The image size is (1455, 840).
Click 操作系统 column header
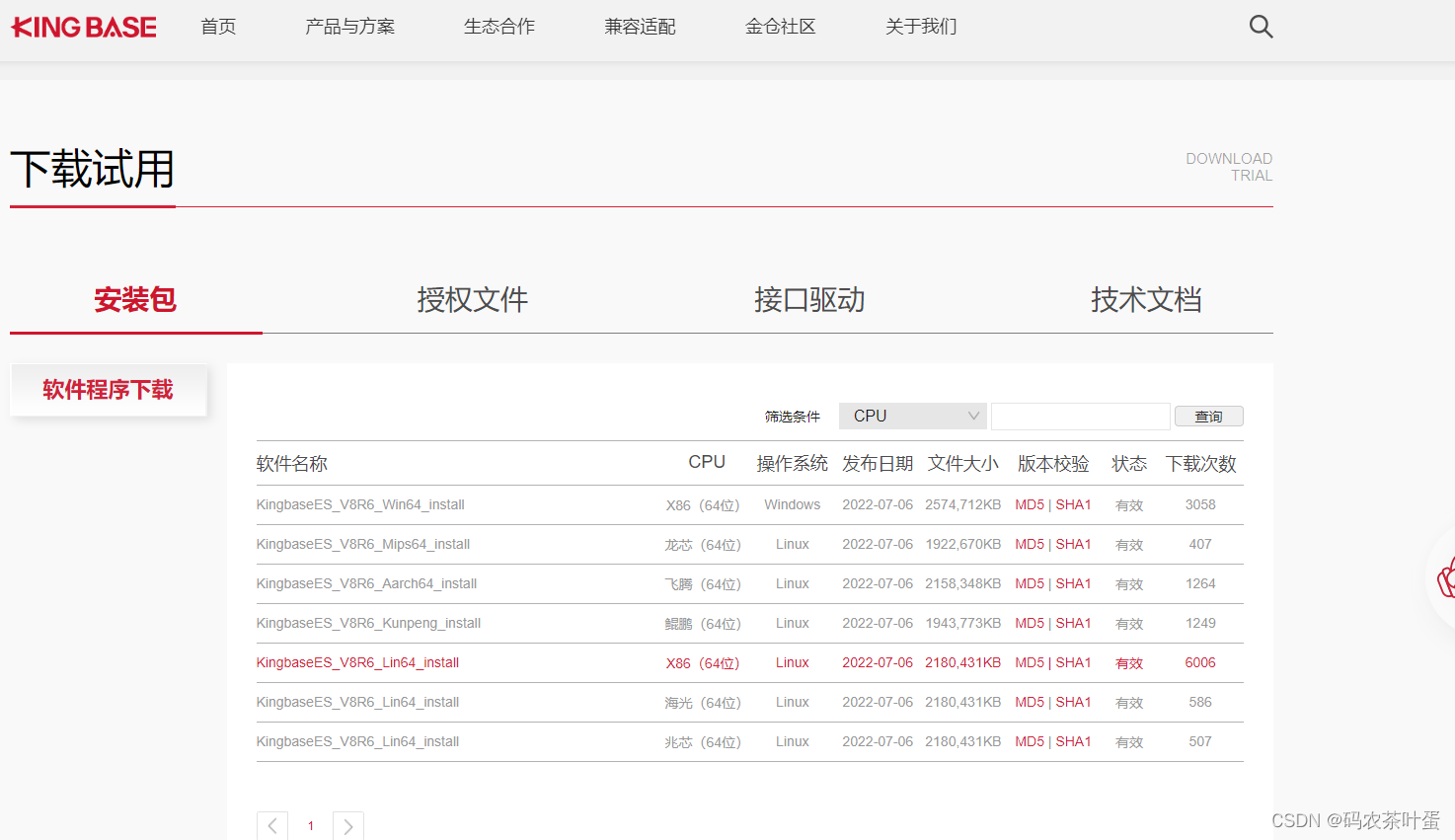[x=793, y=463]
